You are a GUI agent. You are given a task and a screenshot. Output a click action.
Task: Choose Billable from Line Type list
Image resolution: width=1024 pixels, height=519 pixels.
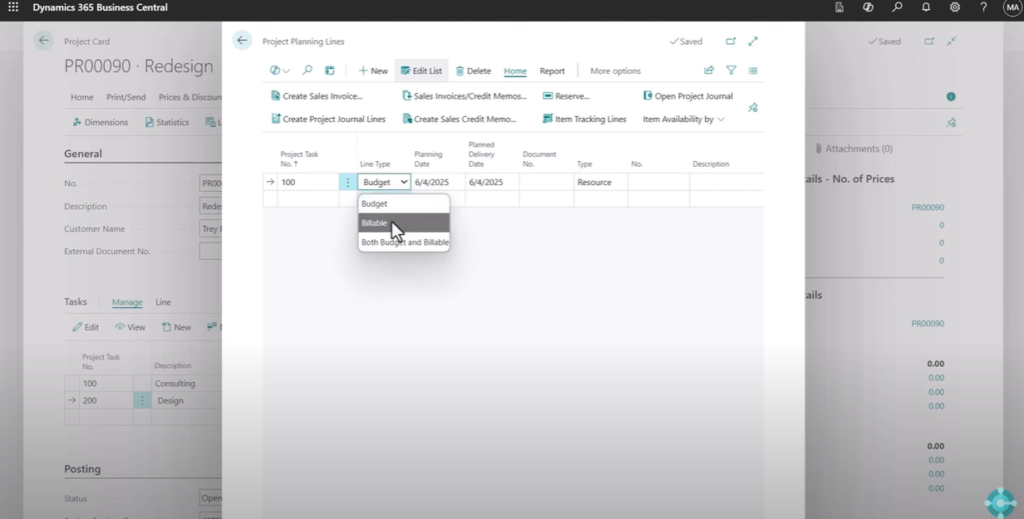pyautogui.click(x=404, y=223)
